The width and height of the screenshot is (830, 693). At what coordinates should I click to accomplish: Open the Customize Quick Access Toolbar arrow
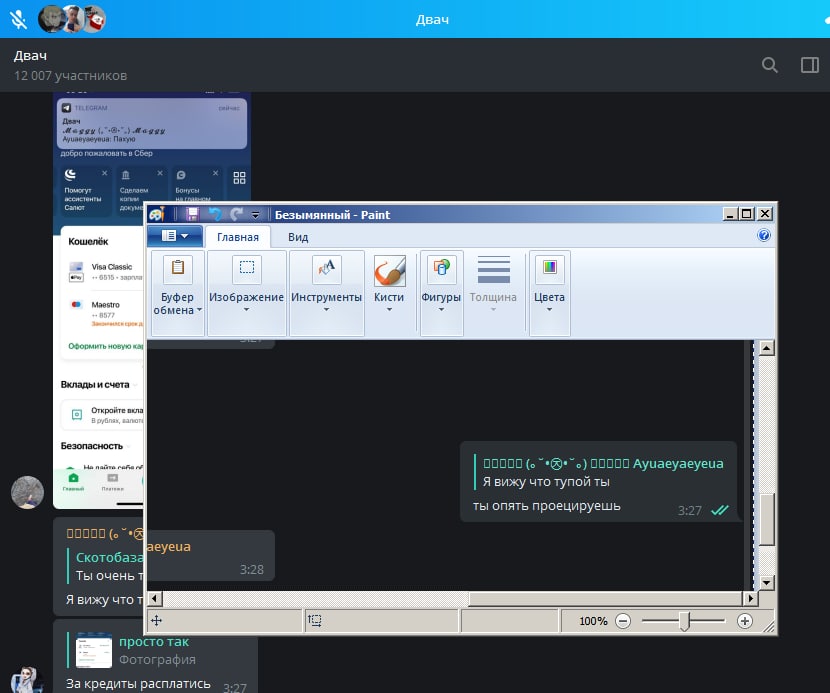click(x=255, y=215)
